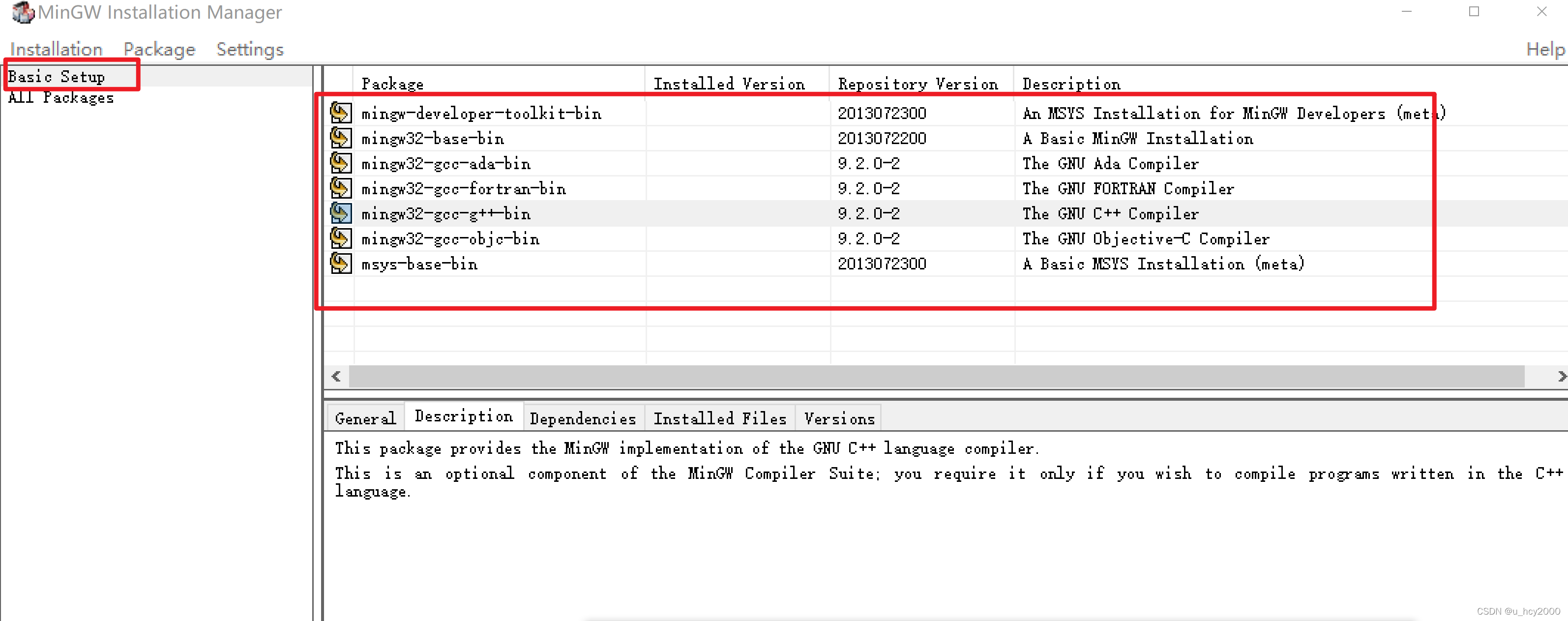
Task: Switch to the Versions tab
Action: coord(839,418)
